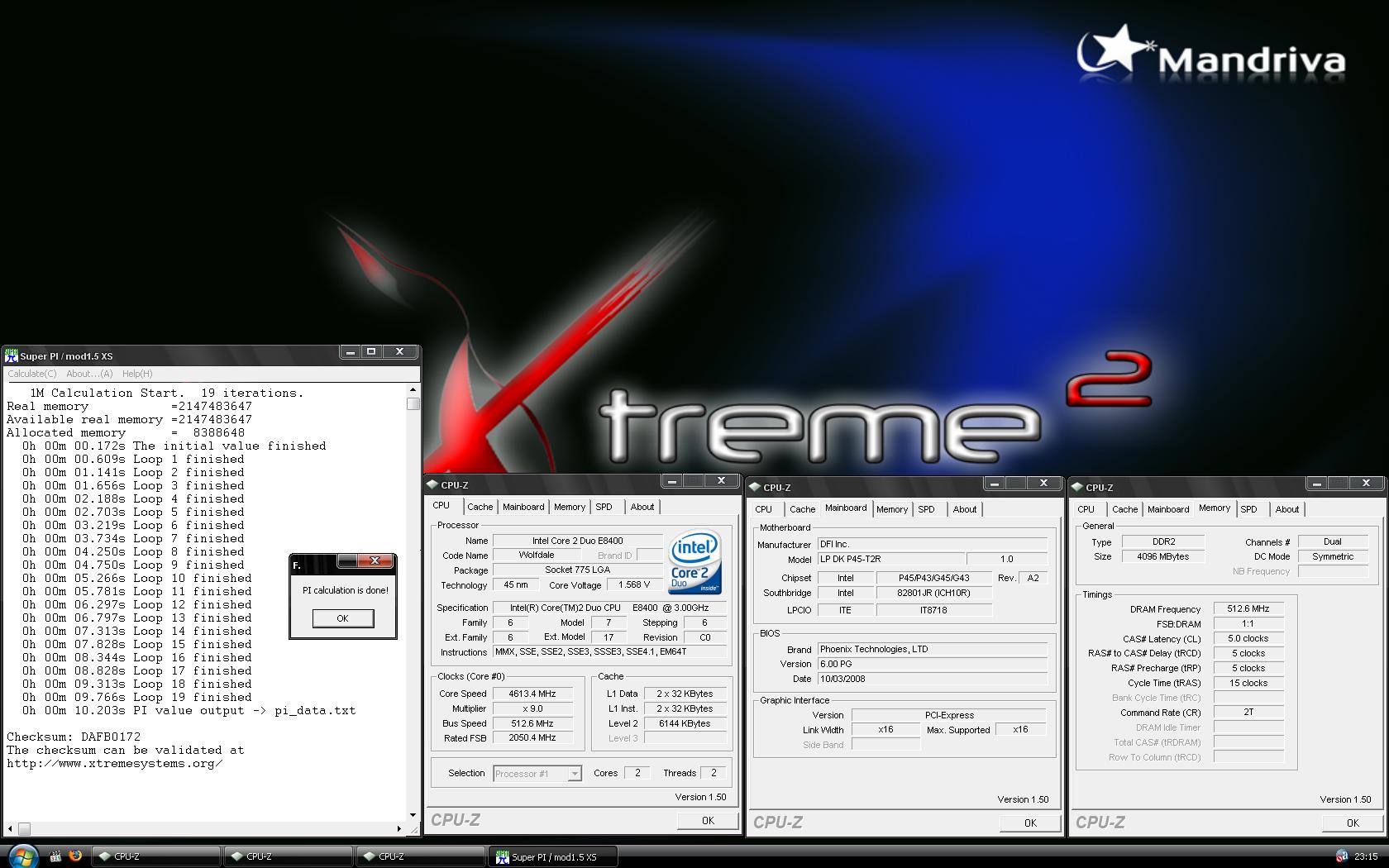Close the 'PI calculation is done!' dialog
This screenshot has width=1389, height=868.
pos(375,560)
